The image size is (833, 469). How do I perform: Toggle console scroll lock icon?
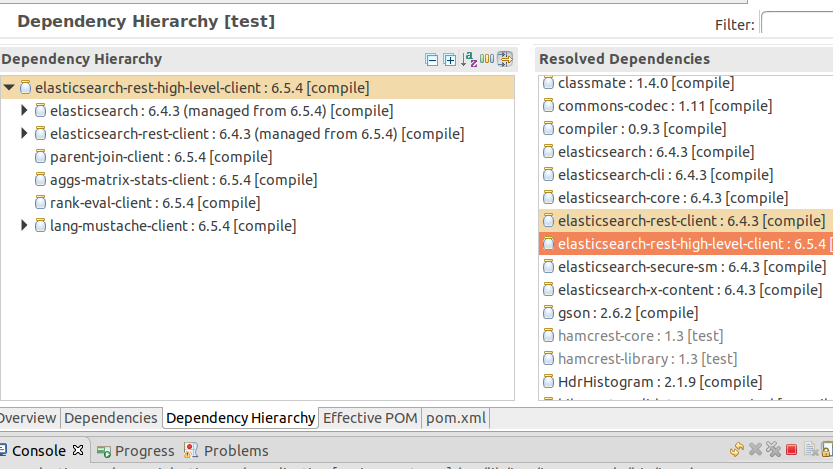click(x=827, y=449)
